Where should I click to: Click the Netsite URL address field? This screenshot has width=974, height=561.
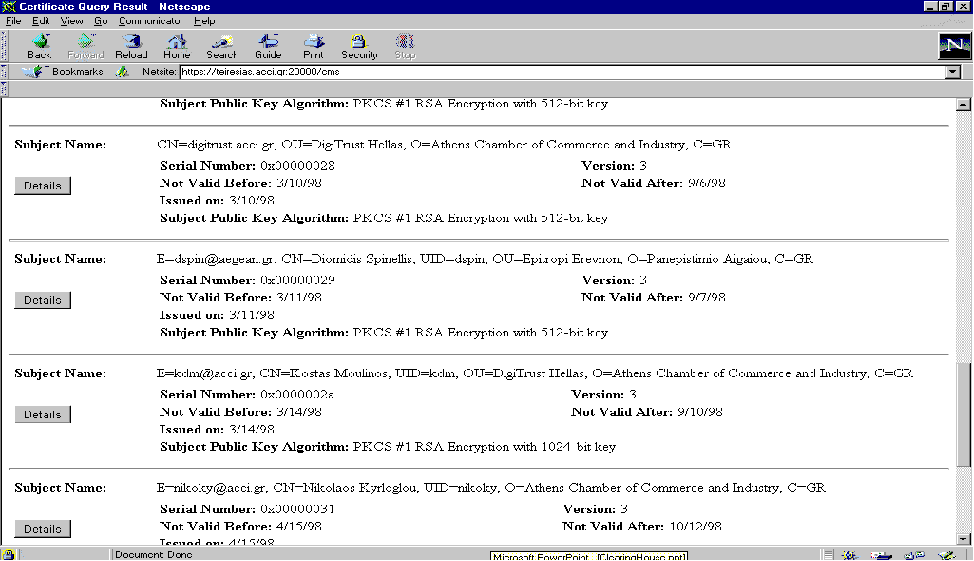pyautogui.click(x=563, y=71)
